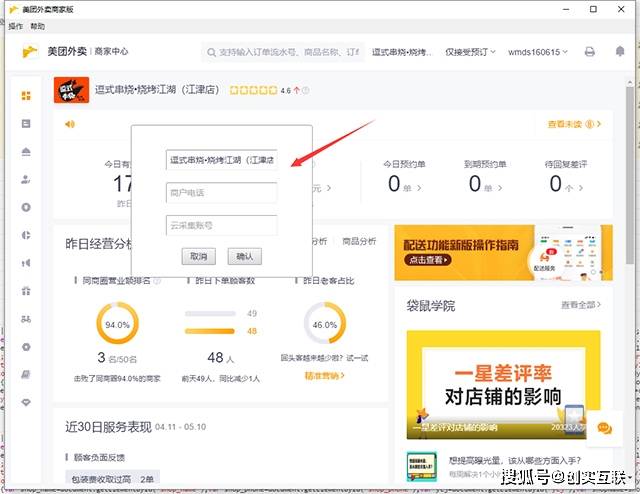Click the 商户电话 input field

(x=221, y=192)
